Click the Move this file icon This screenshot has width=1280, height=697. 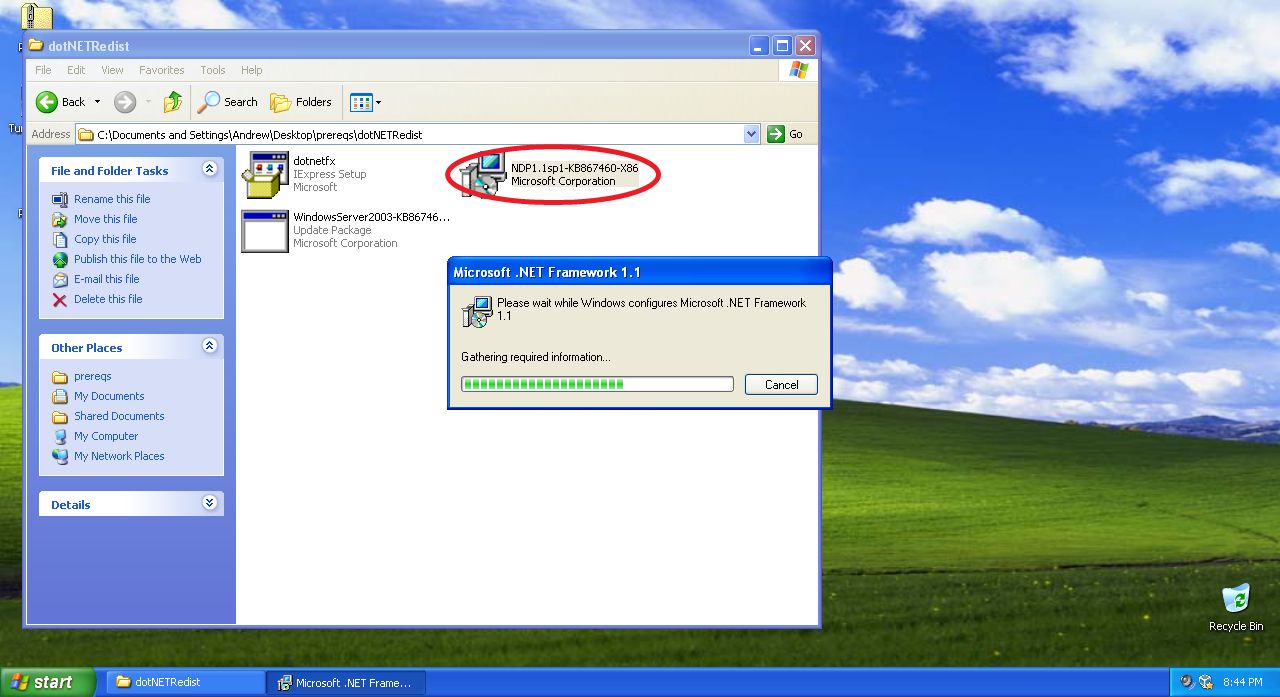point(60,219)
